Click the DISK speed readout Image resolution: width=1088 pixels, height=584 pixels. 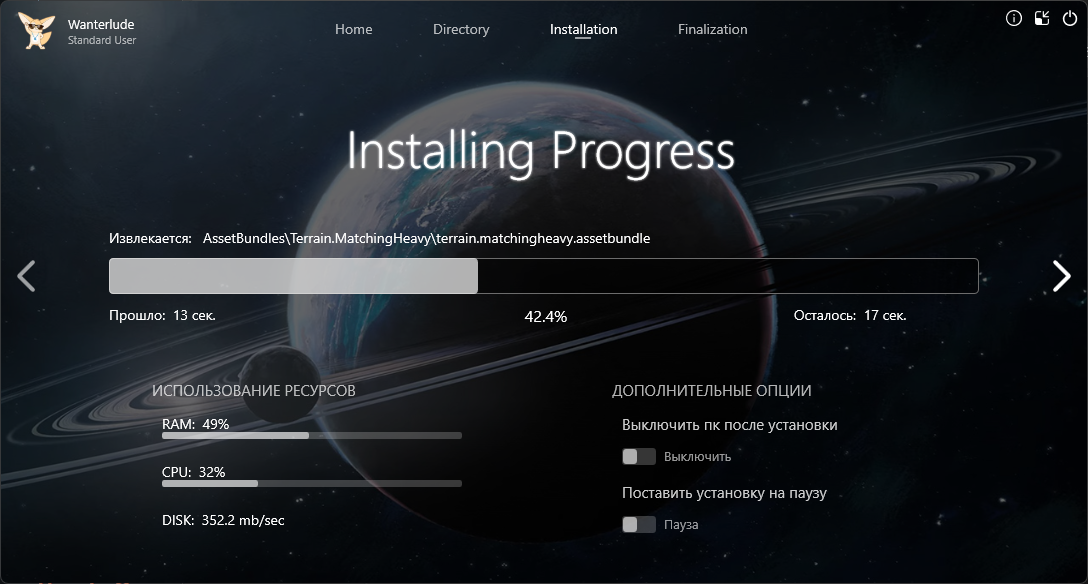[223, 520]
